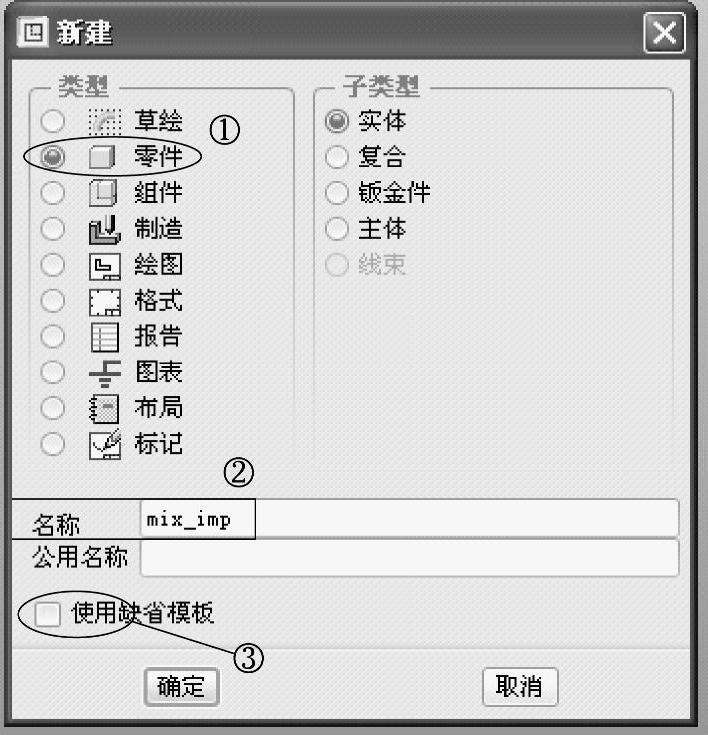Focus the 公用名称 common name field
Image resolution: width=708 pixels, height=735 pixels.
tap(410, 558)
